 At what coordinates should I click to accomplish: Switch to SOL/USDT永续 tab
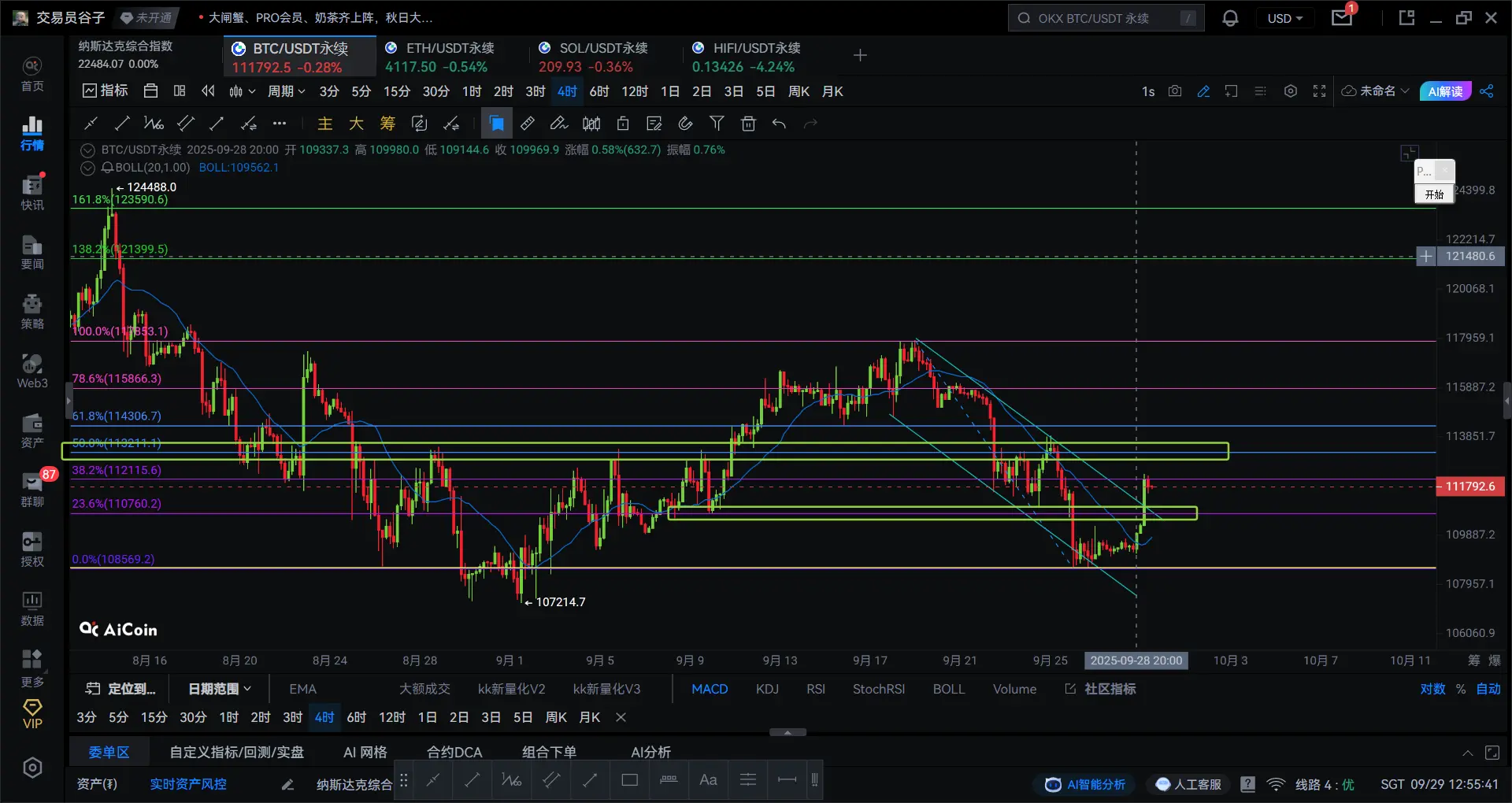603,57
